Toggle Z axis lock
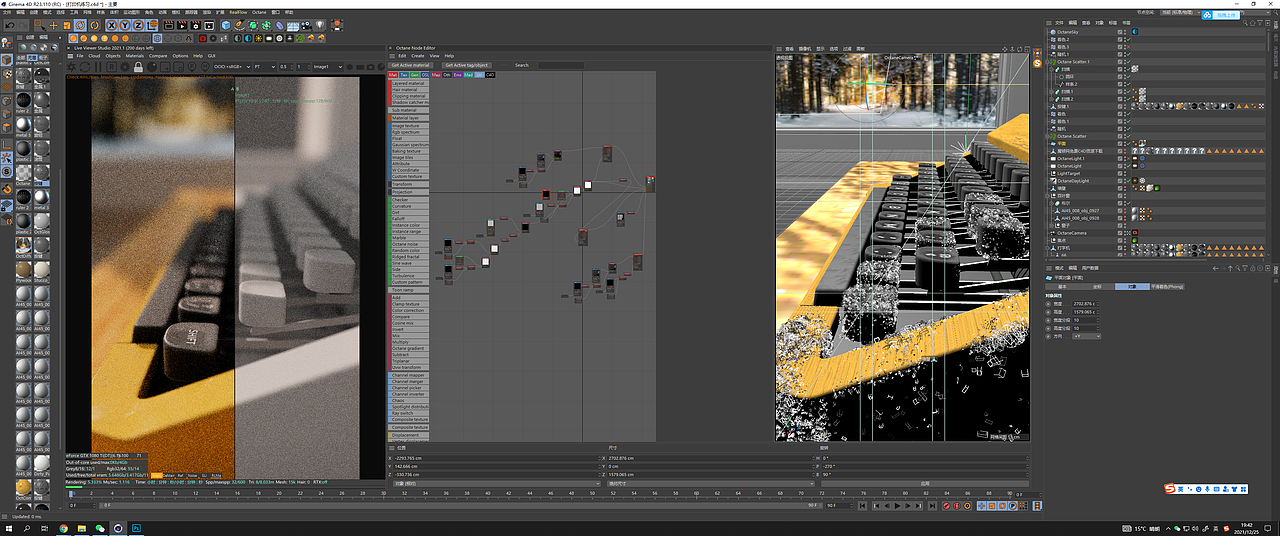 (138, 25)
